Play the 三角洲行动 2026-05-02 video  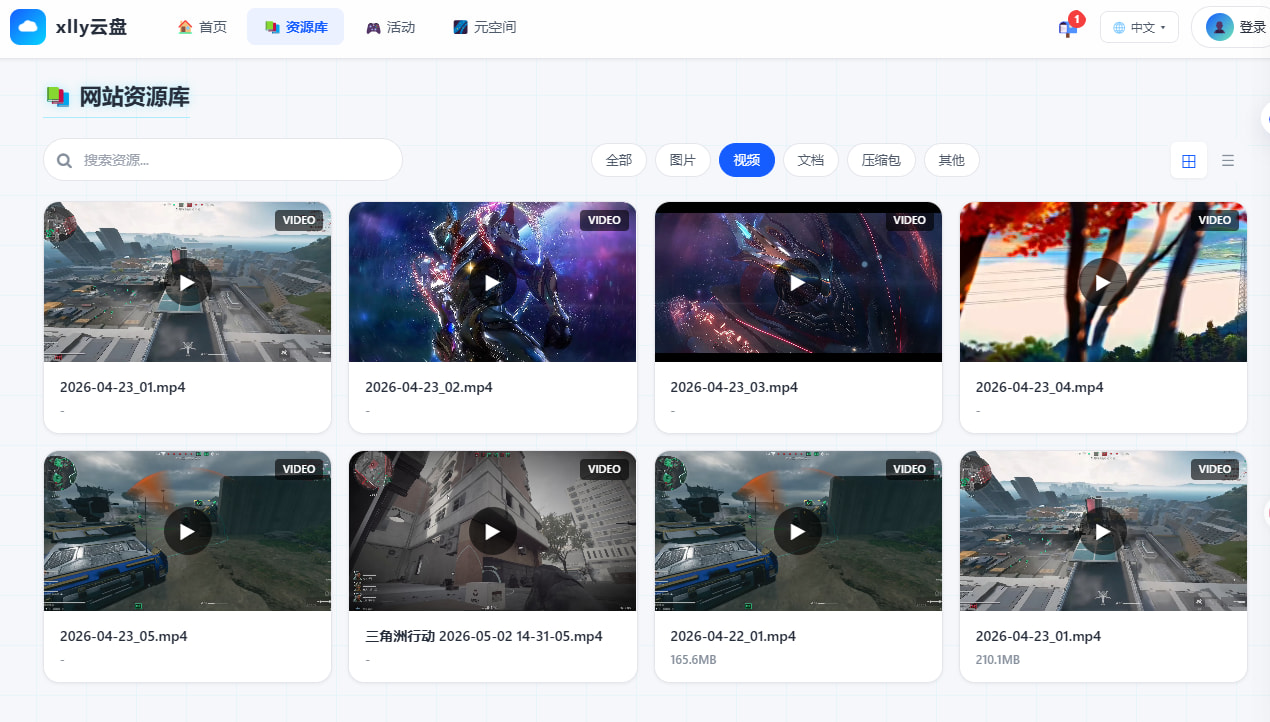point(492,532)
